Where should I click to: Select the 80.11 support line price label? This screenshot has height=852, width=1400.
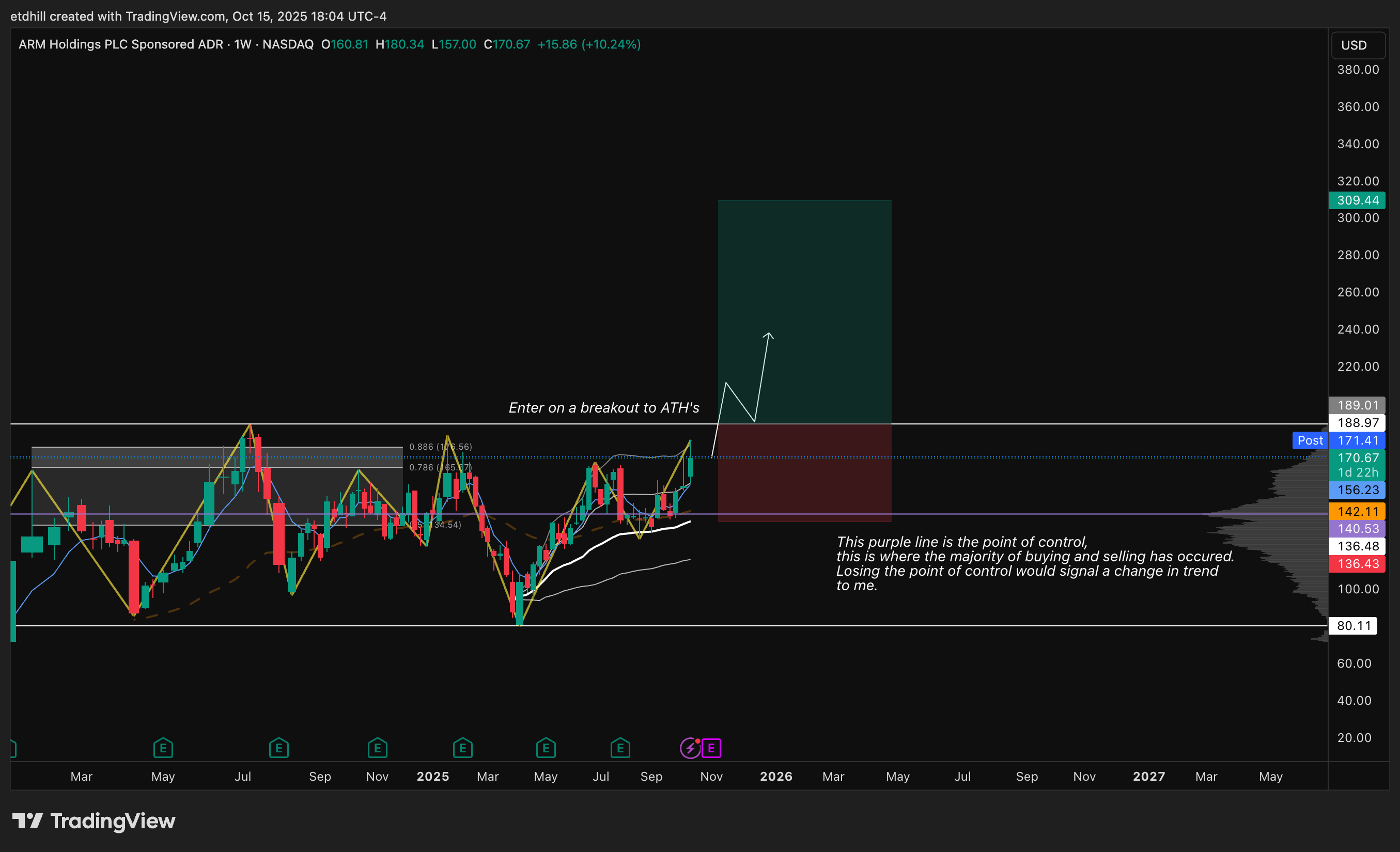(x=1353, y=625)
